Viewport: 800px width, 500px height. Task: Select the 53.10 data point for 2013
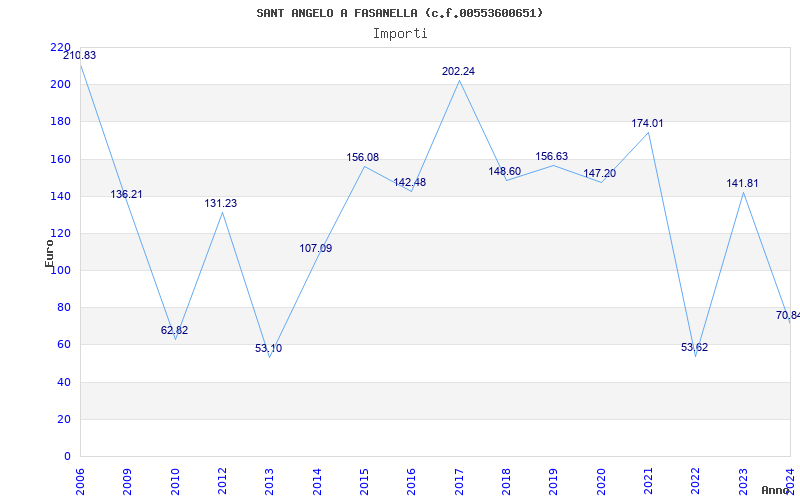tap(268, 349)
